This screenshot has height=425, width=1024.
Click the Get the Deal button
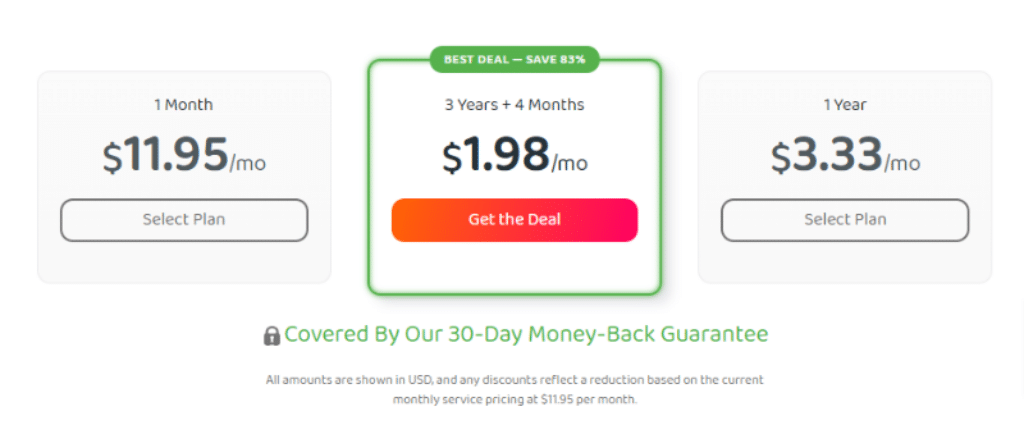pos(515,220)
